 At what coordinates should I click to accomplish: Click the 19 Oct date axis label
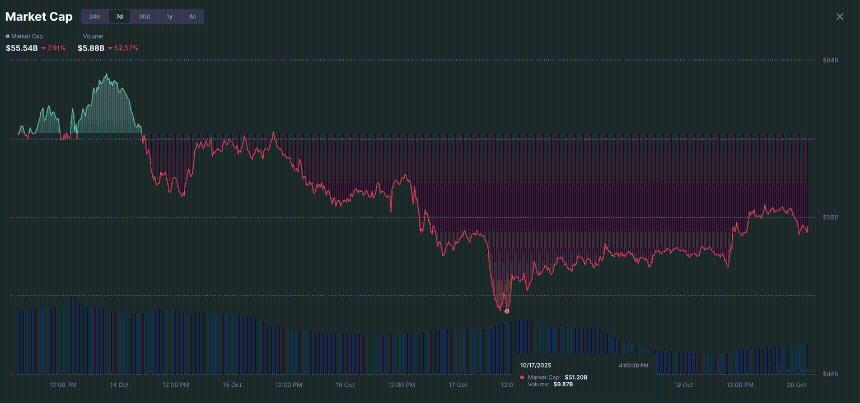pyautogui.click(x=684, y=383)
